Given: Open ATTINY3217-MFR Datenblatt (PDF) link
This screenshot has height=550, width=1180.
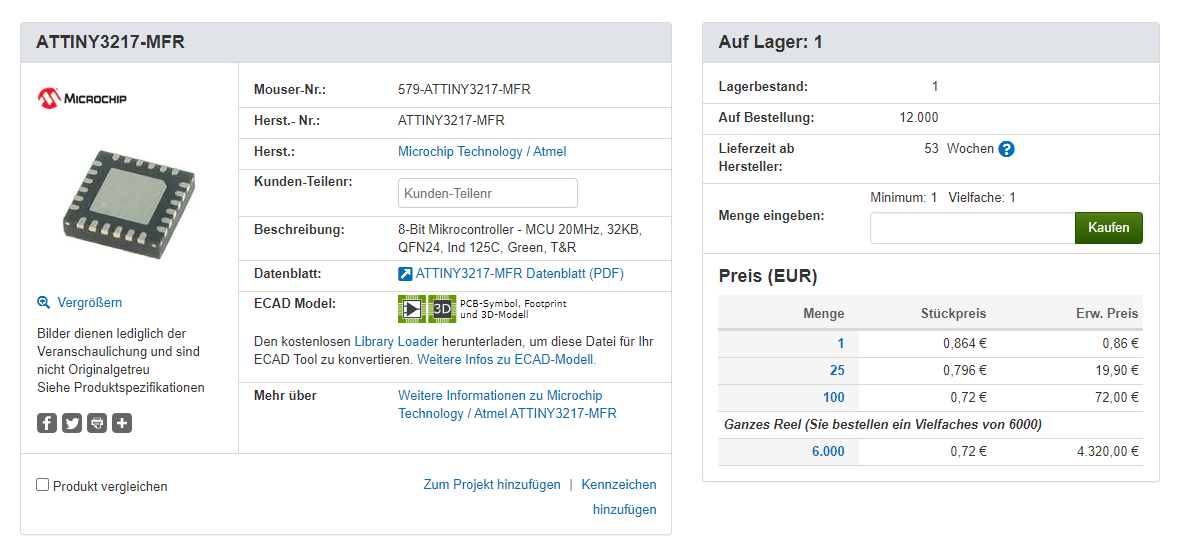Looking at the screenshot, I should 519,274.
